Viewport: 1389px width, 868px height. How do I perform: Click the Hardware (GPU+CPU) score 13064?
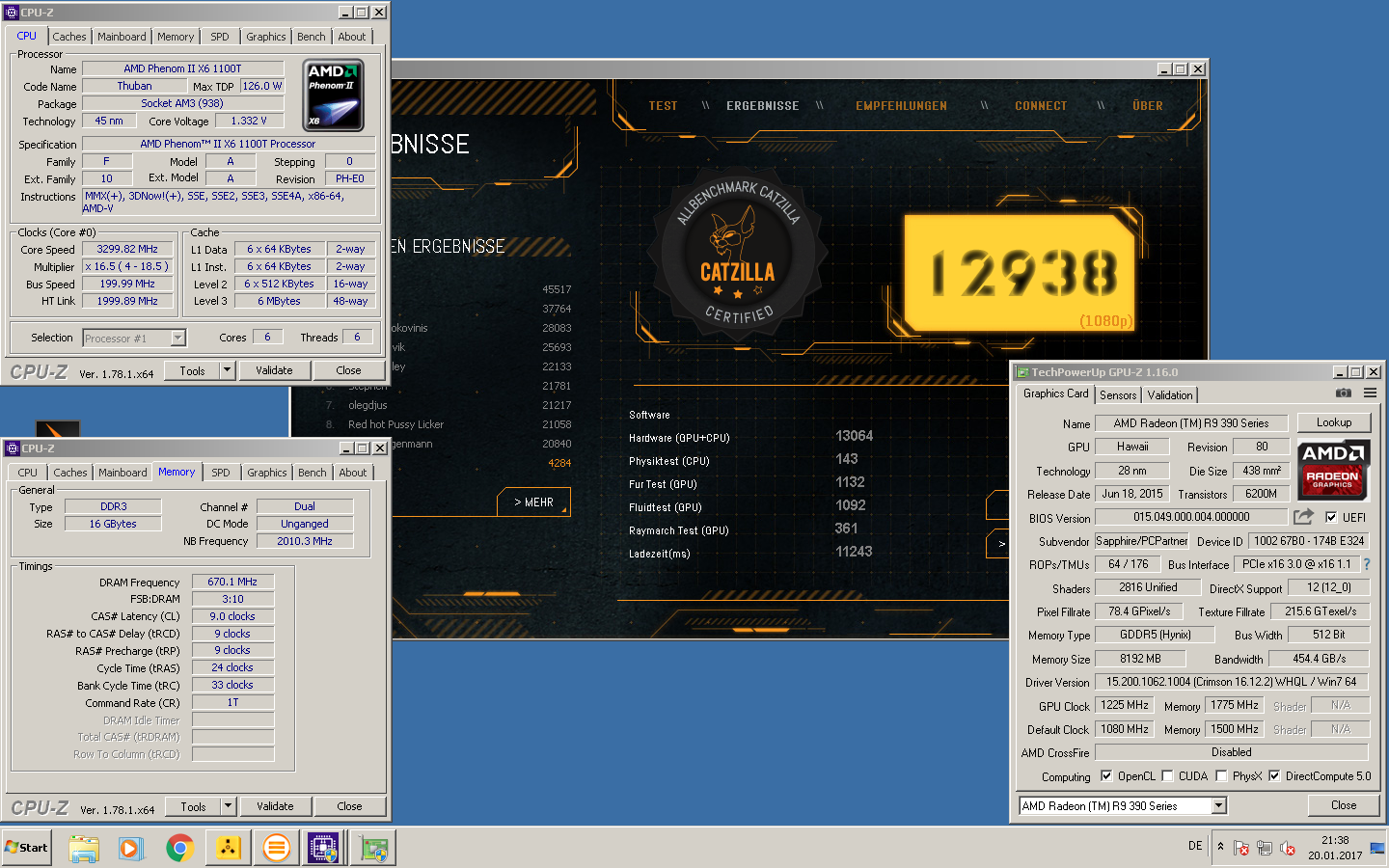coord(854,436)
